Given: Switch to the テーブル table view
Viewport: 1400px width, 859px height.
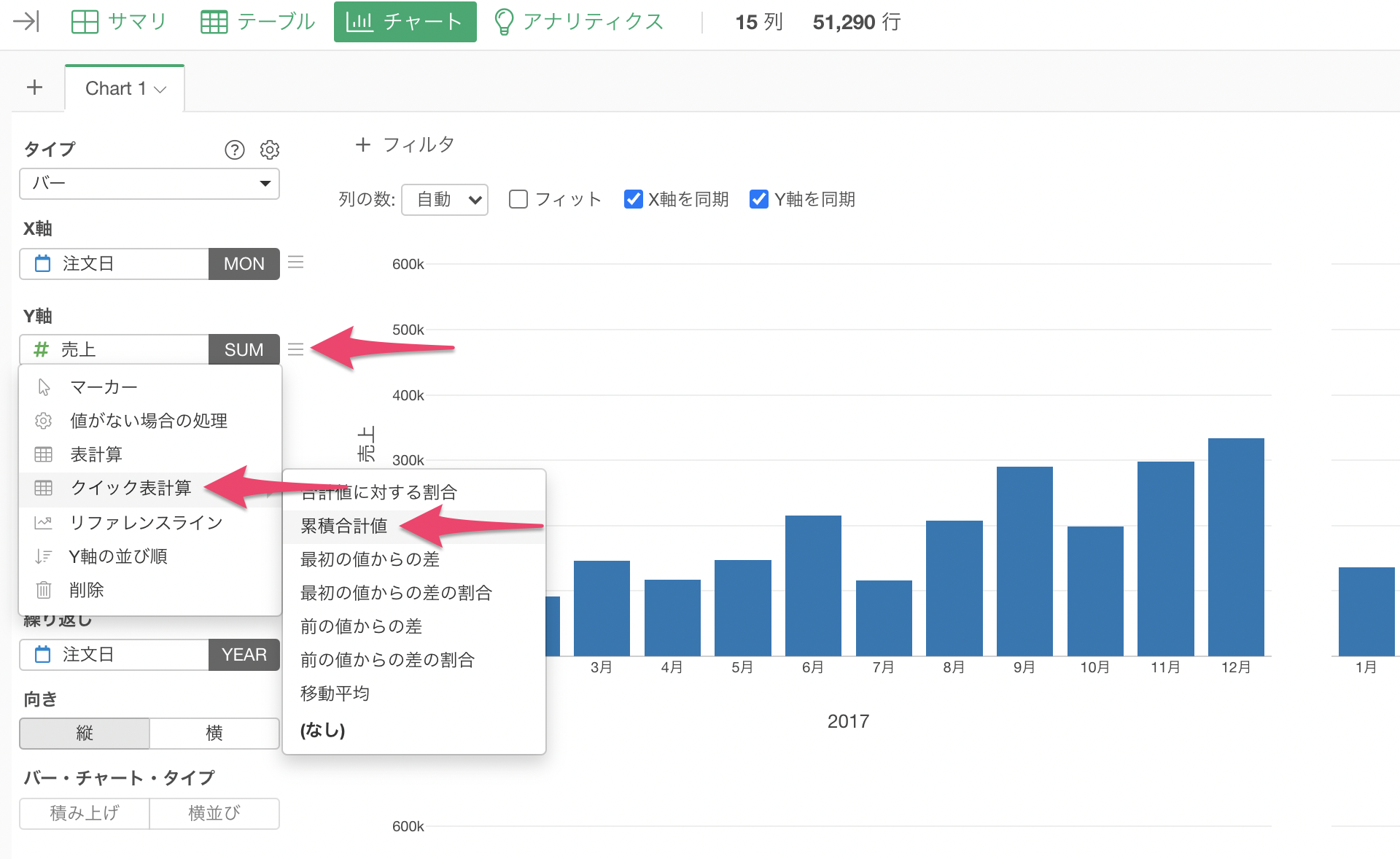Looking at the screenshot, I should 257,22.
